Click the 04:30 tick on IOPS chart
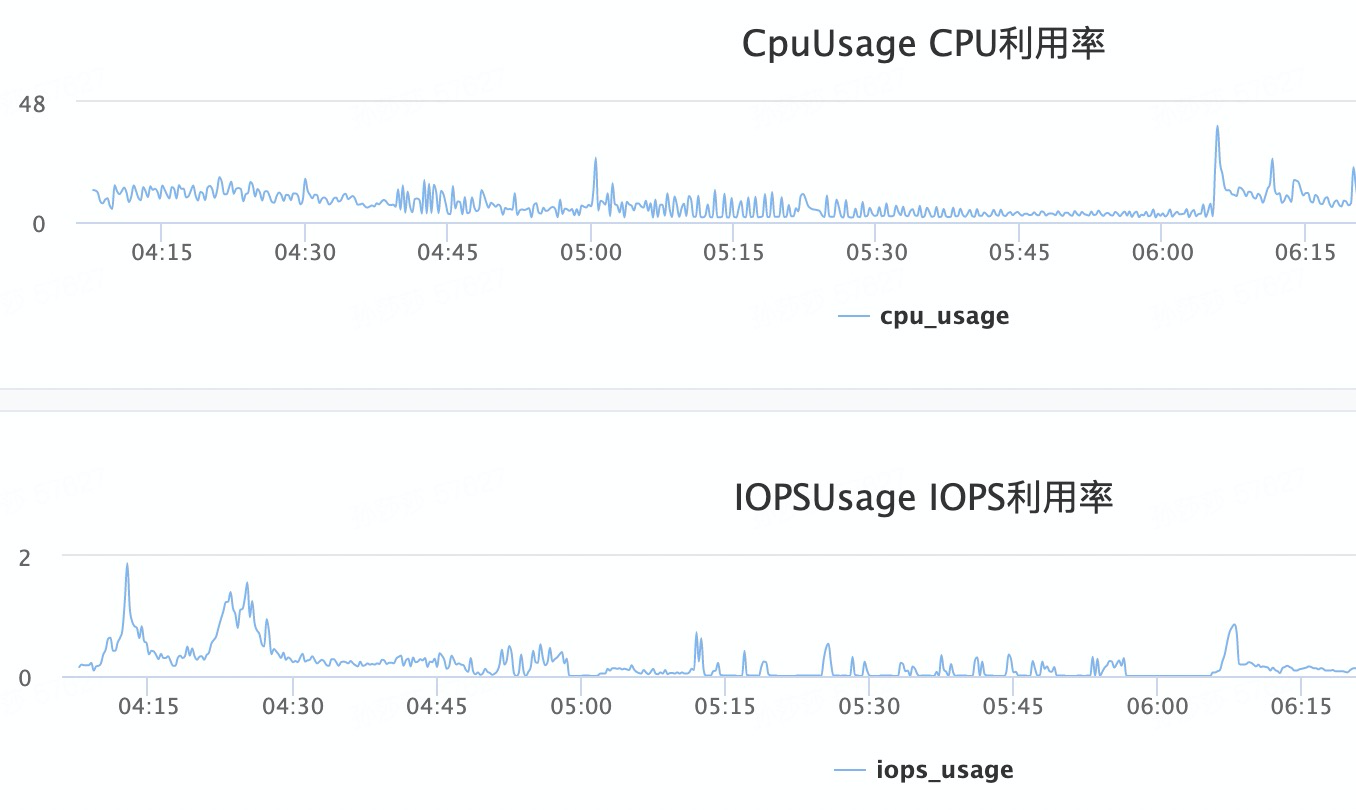The height and width of the screenshot is (810, 1356). [292, 706]
